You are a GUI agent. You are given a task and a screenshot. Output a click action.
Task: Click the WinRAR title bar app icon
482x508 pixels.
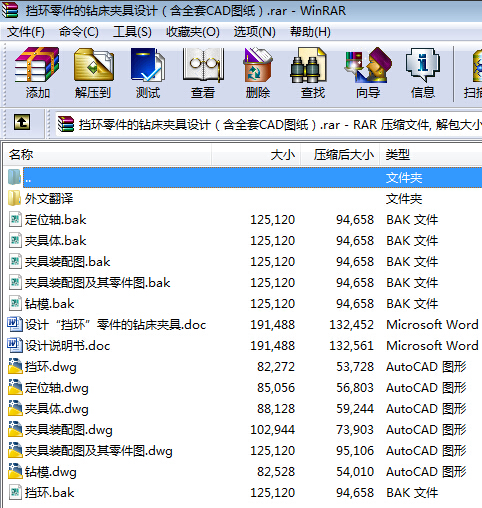tap(10, 10)
